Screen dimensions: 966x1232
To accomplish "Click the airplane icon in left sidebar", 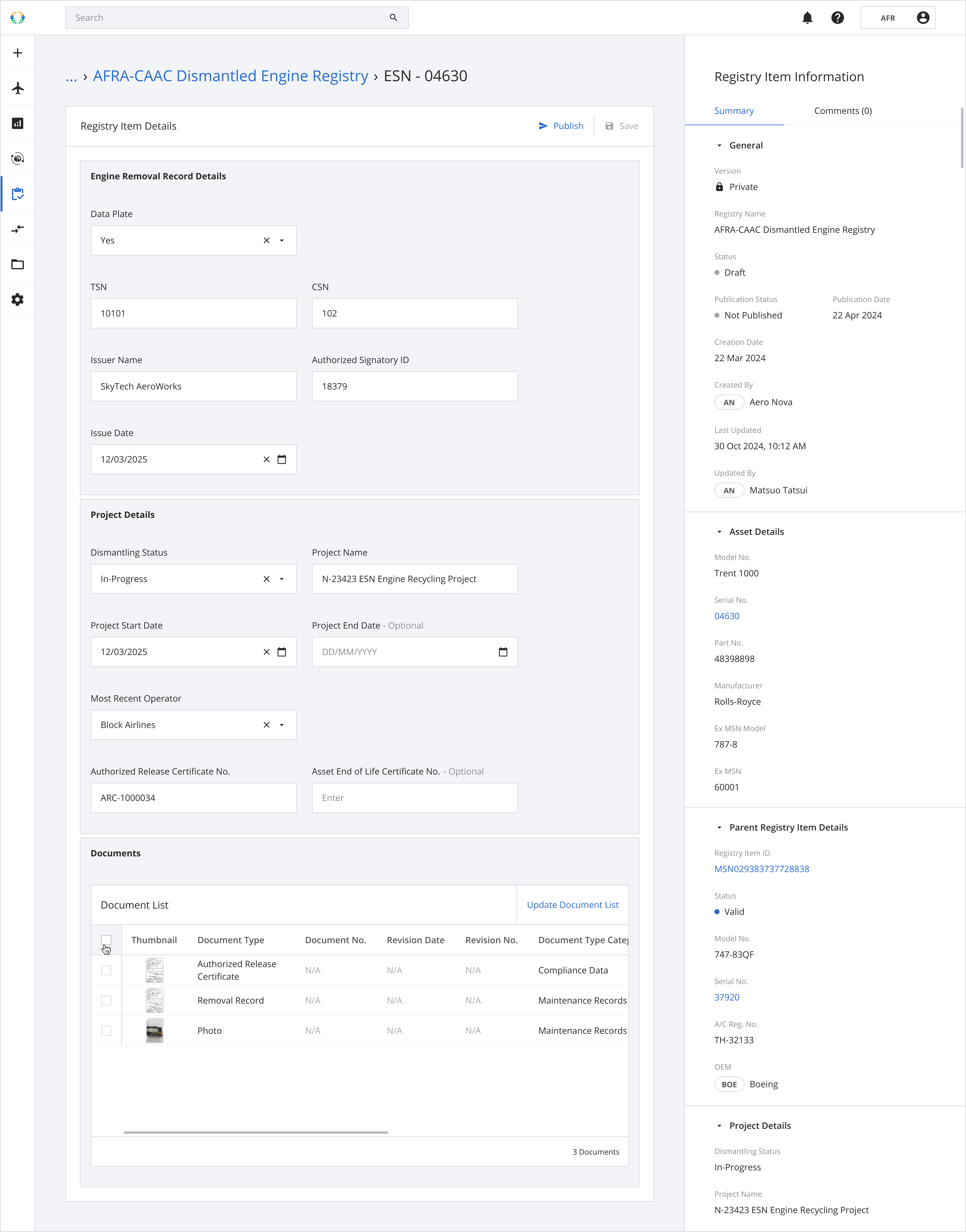I will (18, 88).
